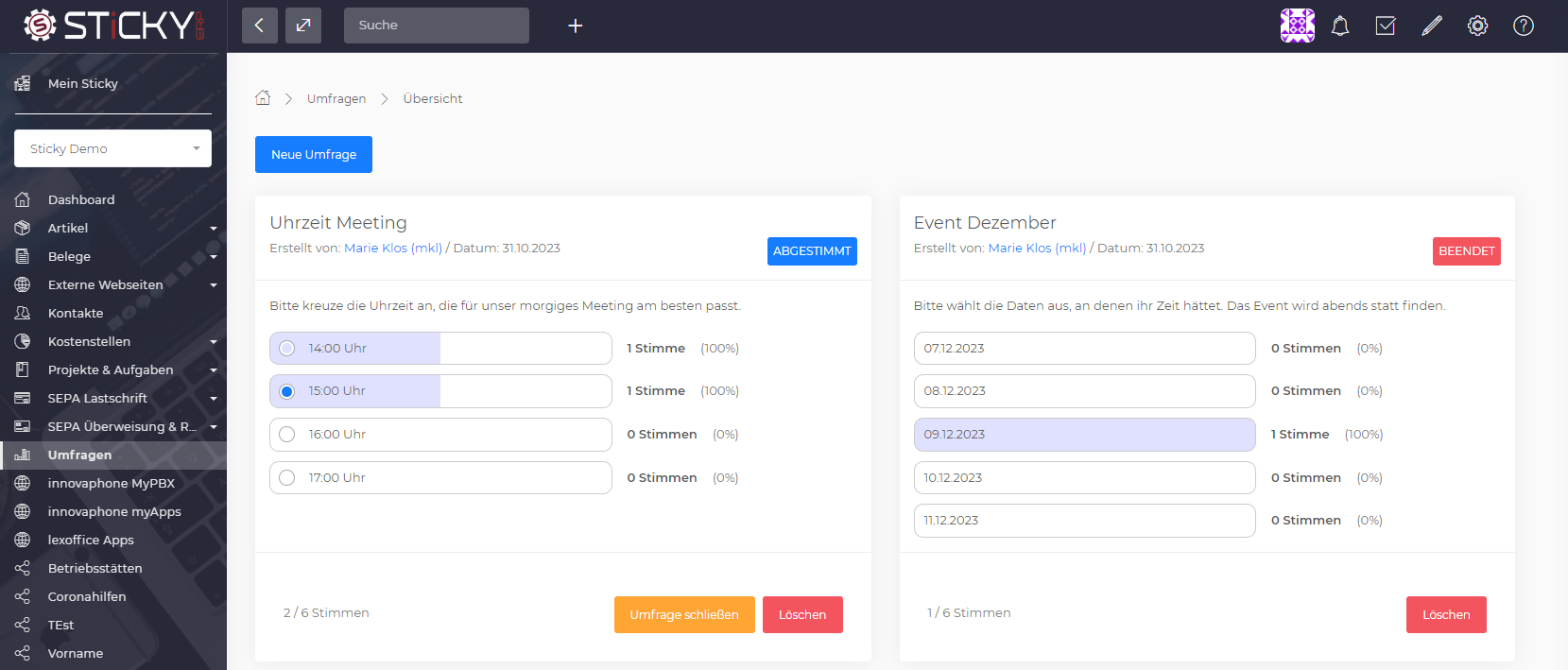Click the SEPA Lastschrift card icon
This screenshot has width=1568, height=670.
23,398
